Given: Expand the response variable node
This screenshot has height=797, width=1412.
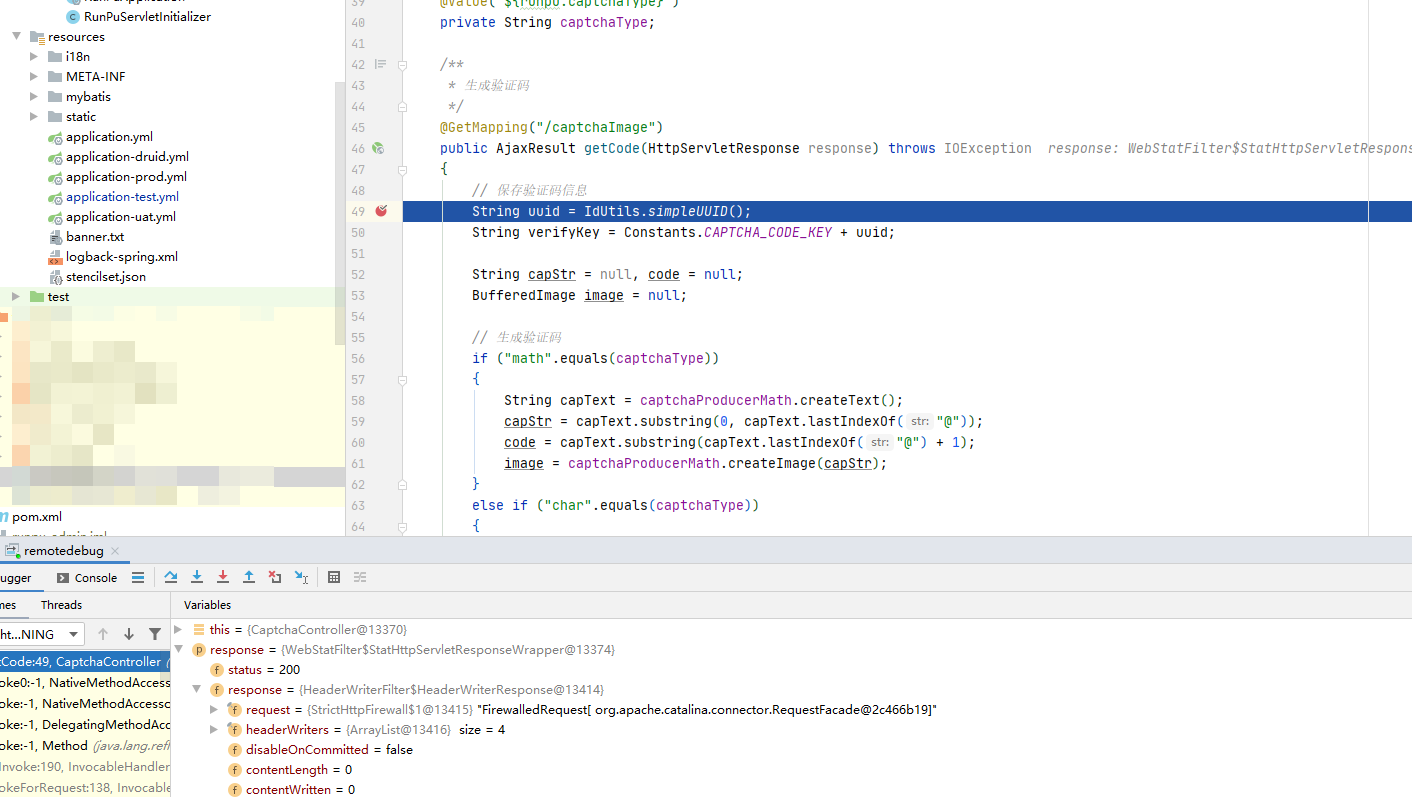Looking at the screenshot, I should [178, 649].
